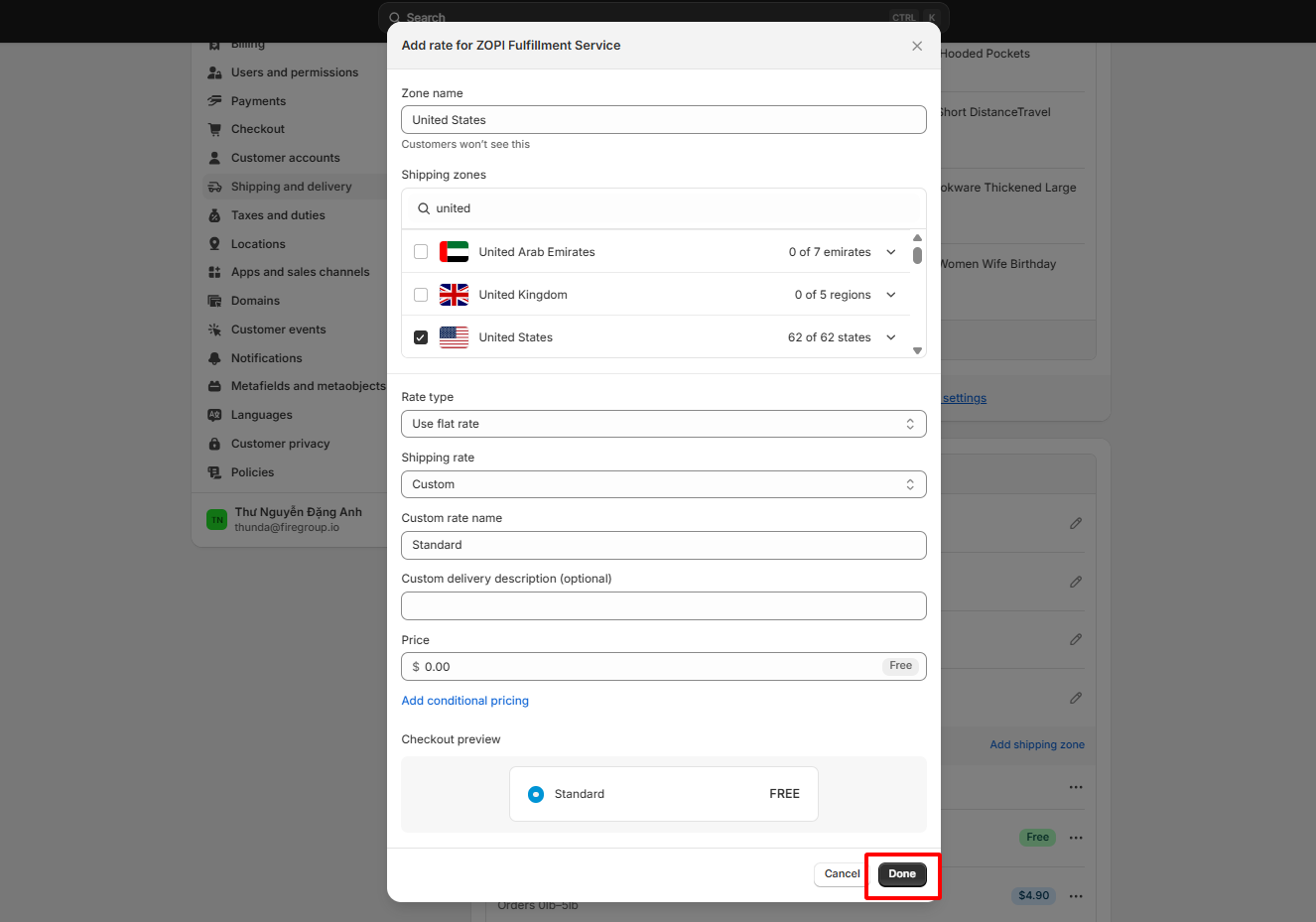Click the Domains icon in sidebar
Screen dimensions: 1316x922
click(x=214, y=301)
